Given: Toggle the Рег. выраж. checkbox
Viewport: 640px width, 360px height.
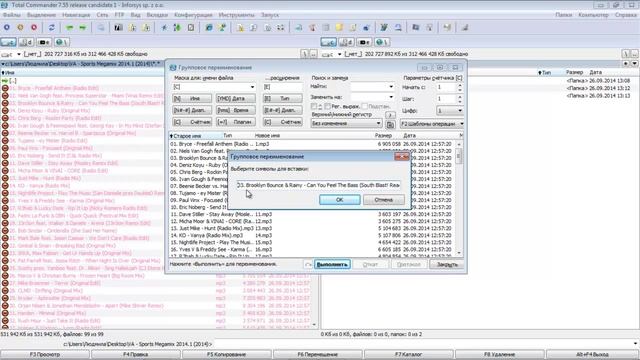Looking at the screenshot, I should [327, 106].
